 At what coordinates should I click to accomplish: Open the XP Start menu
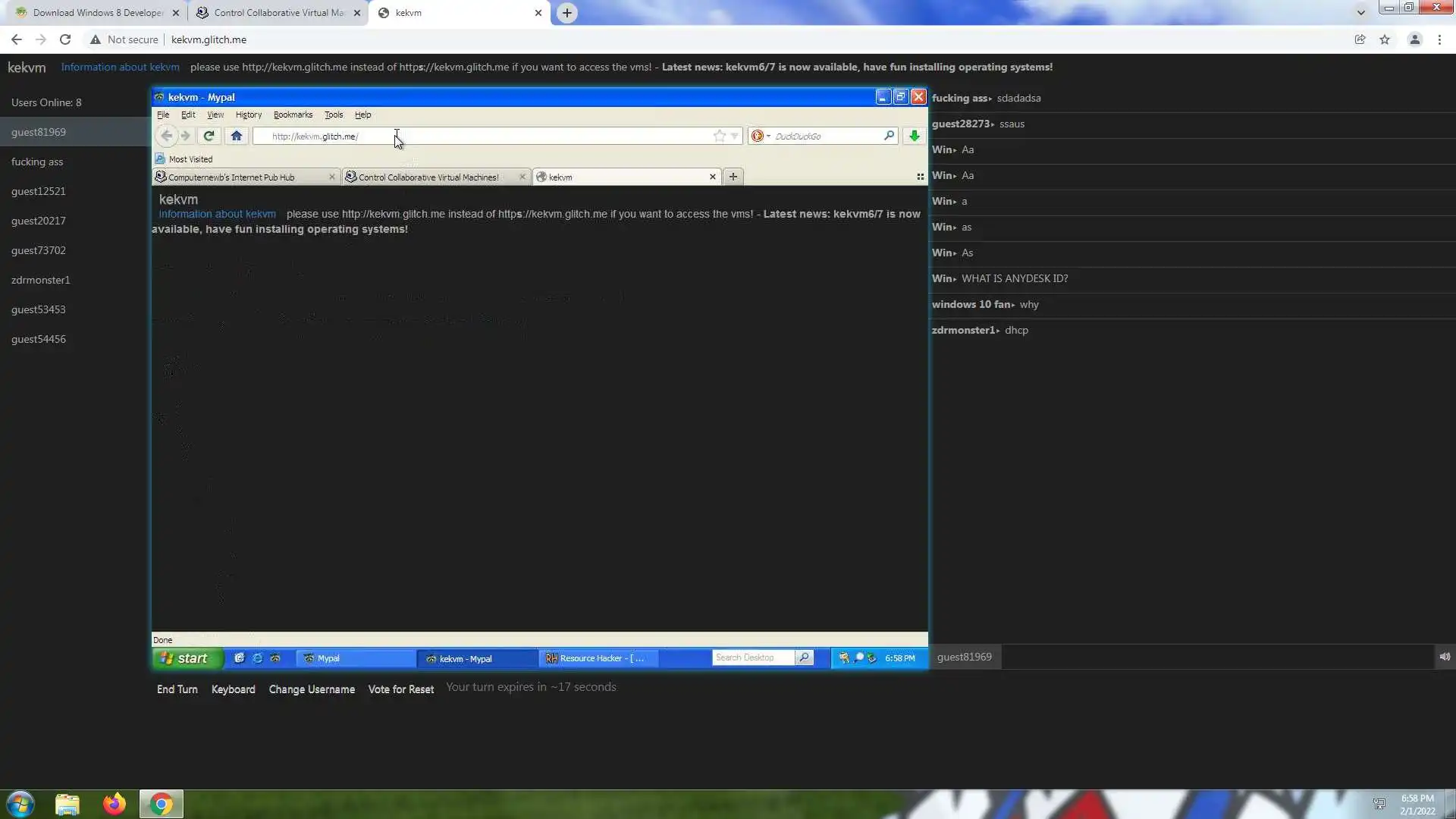[x=187, y=658]
